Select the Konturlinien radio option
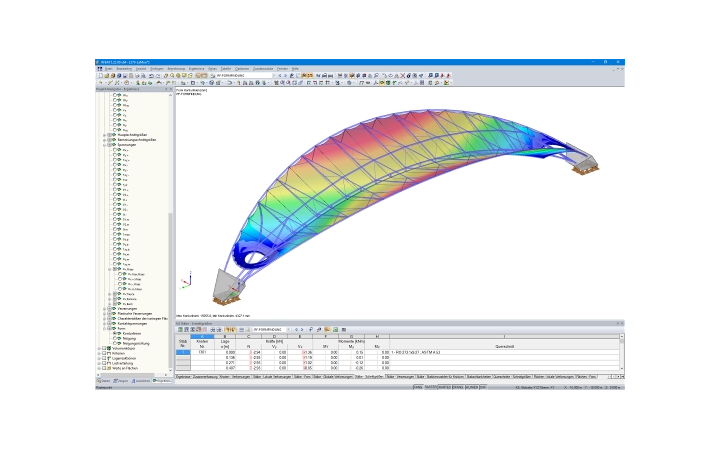This screenshot has height=450, width=720. (x=115, y=333)
